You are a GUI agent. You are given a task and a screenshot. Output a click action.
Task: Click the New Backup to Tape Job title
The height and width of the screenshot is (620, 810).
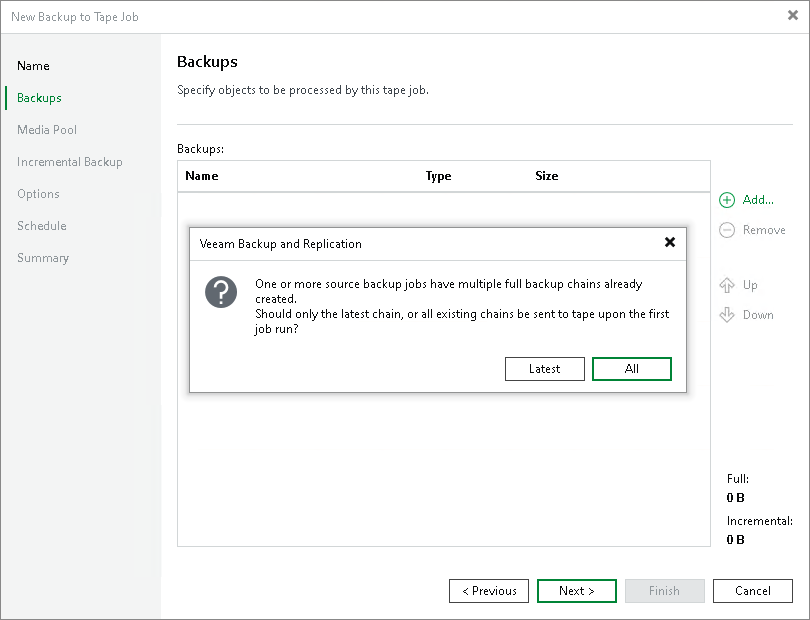[75, 17]
